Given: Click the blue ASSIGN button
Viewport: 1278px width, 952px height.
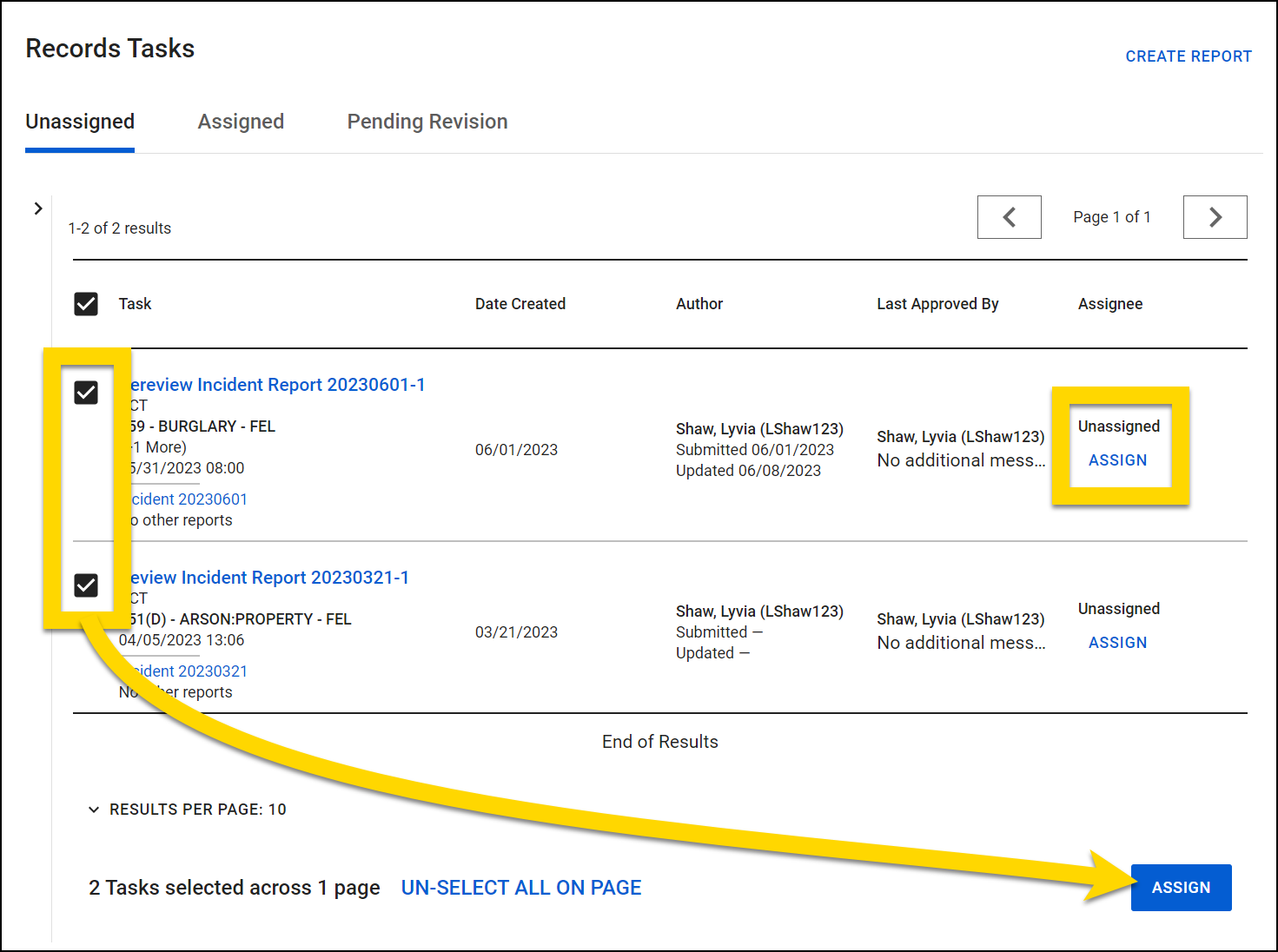Looking at the screenshot, I should pos(1181,887).
